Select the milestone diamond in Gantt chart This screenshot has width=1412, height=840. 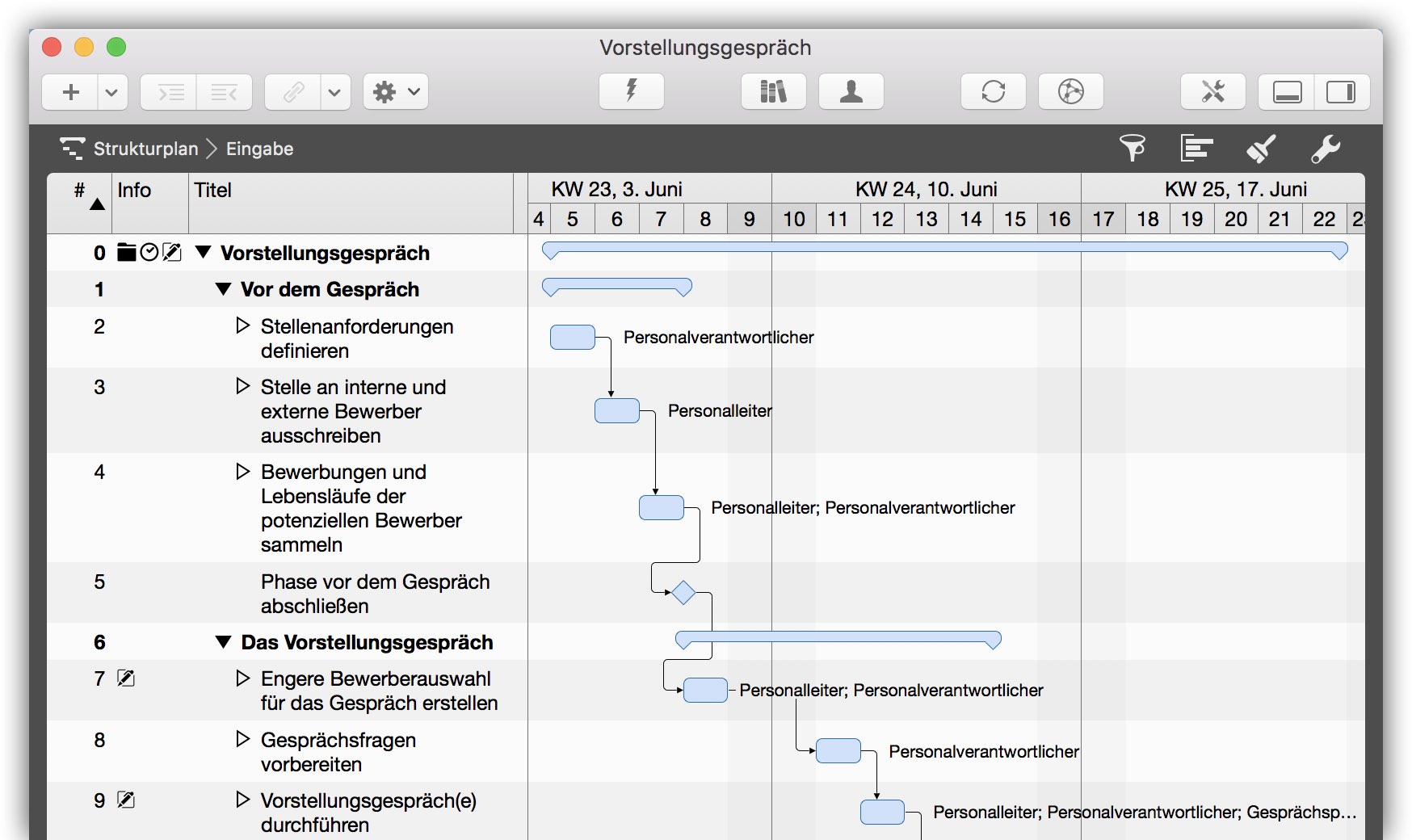click(683, 593)
